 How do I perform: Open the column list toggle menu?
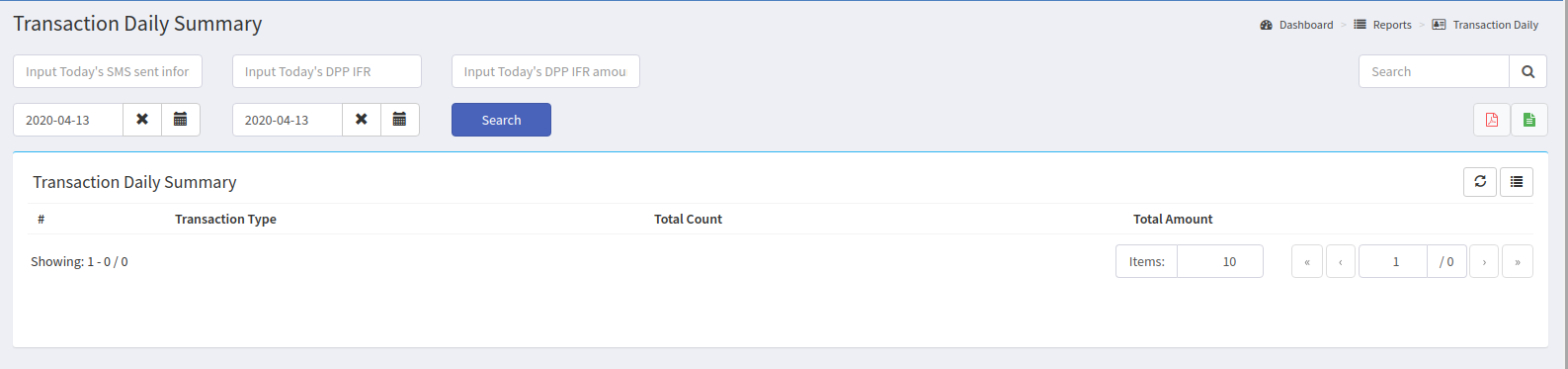[1517, 182]
